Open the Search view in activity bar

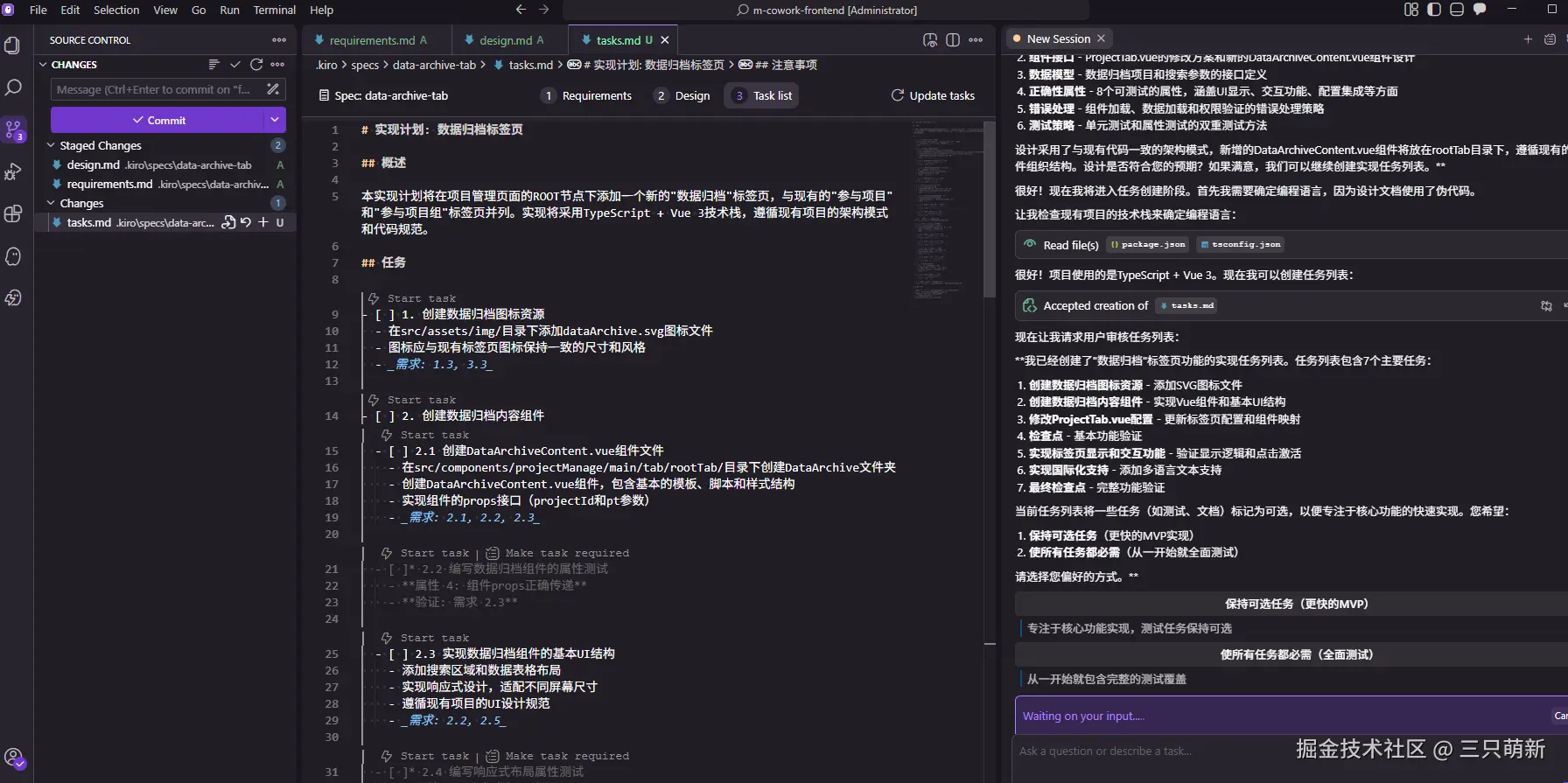tap(13, 87)
